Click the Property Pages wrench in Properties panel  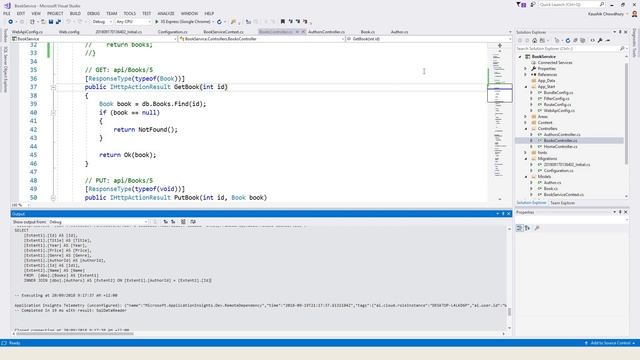click(x=537, y=228)
